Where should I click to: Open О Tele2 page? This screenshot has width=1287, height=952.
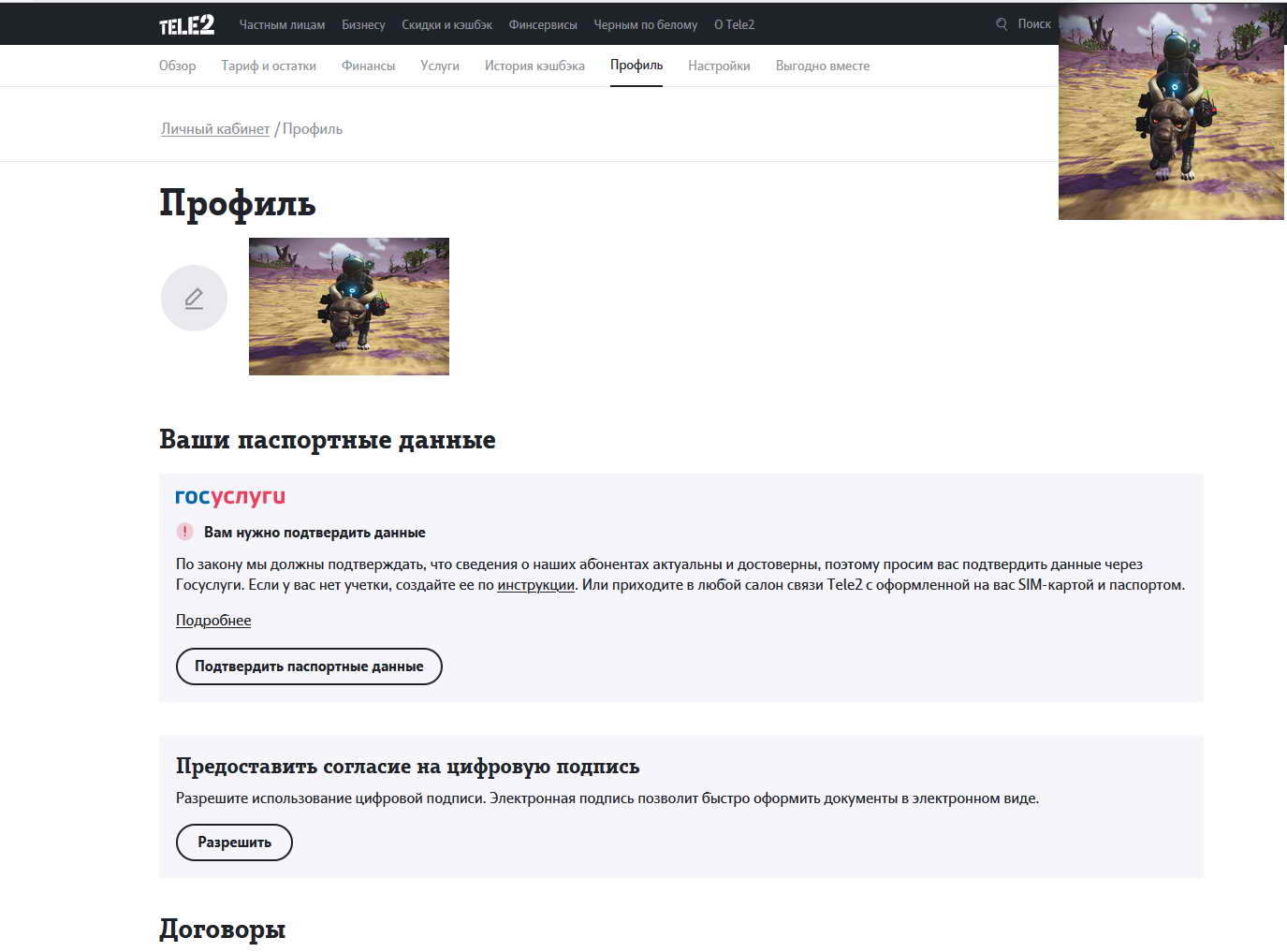pyautogui.click(x=734, y=24)
